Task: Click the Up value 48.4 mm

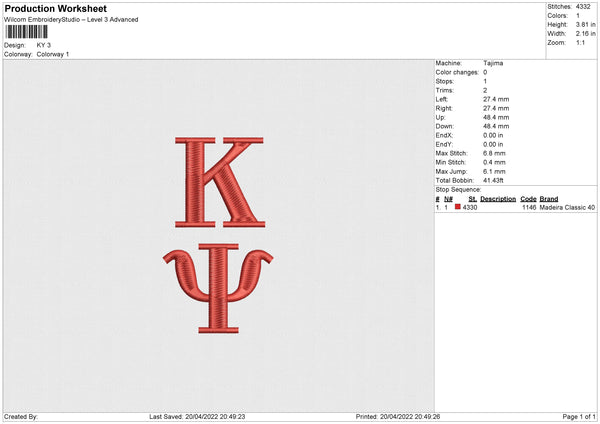Action: 496,117
